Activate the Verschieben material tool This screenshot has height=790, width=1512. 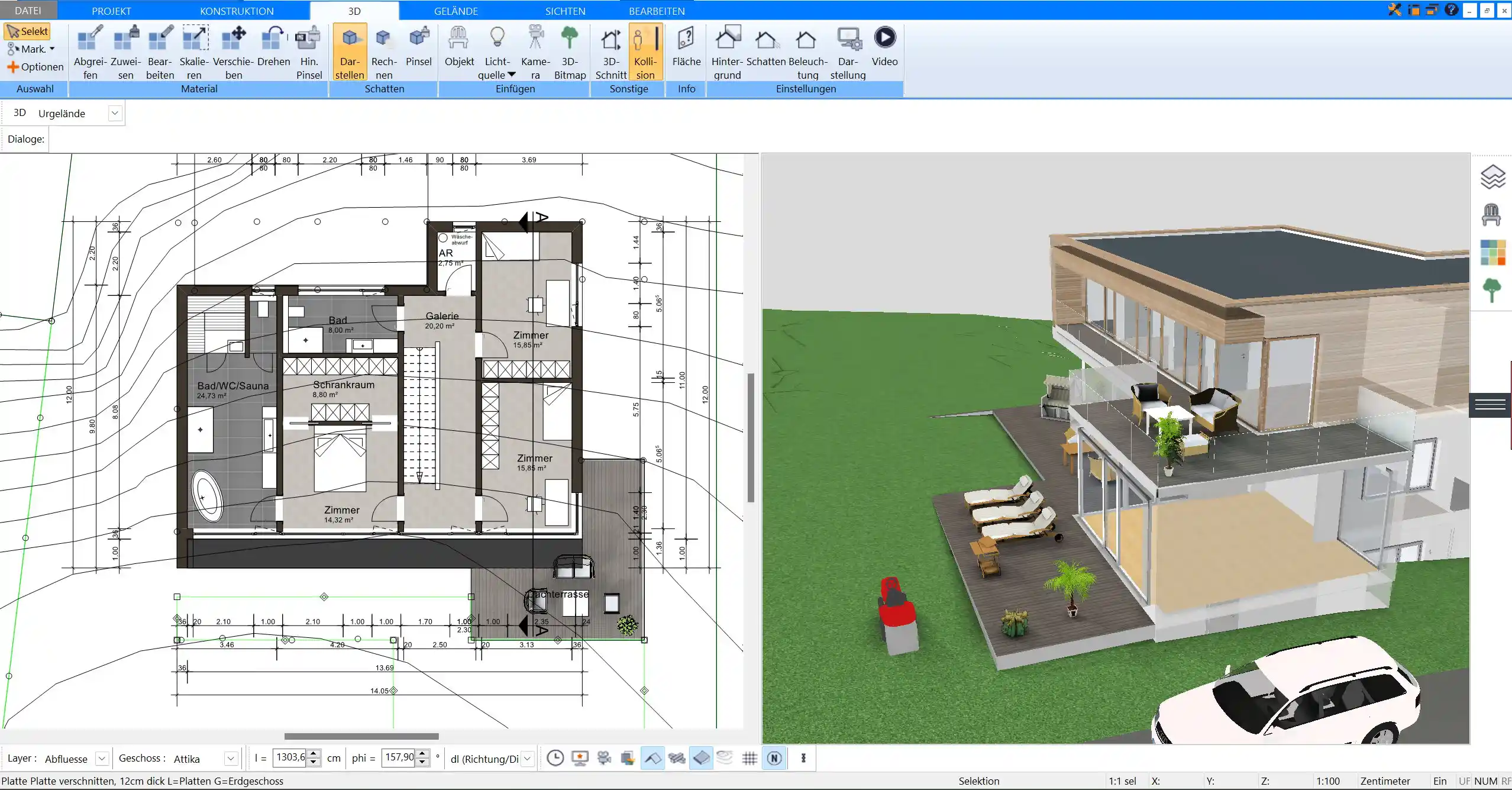tap(234, 52)
